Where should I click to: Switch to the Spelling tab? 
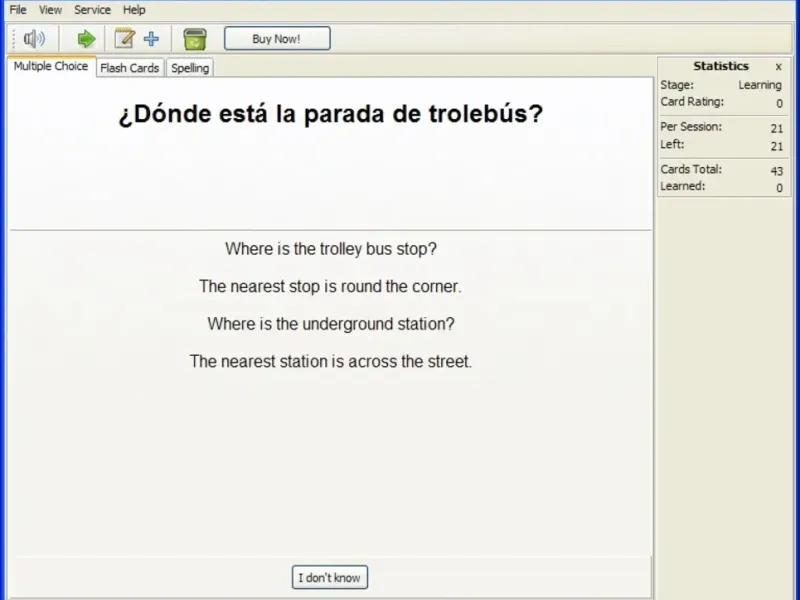tap(190, 68)
